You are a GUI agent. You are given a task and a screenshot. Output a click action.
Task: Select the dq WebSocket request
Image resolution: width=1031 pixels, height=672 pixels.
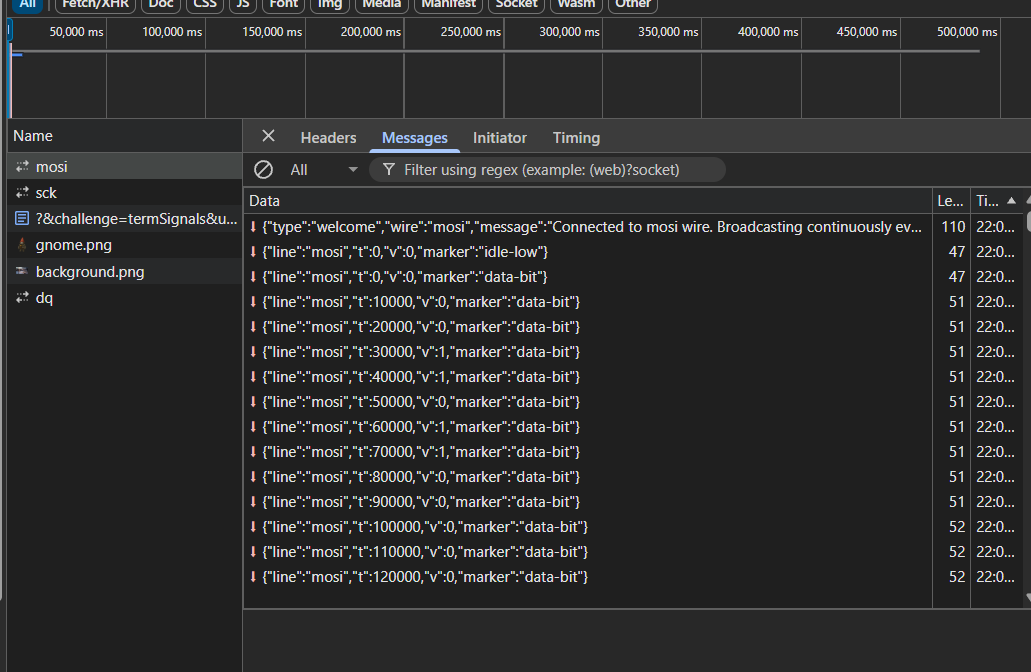pyautogui.click(x=125, y=298)
